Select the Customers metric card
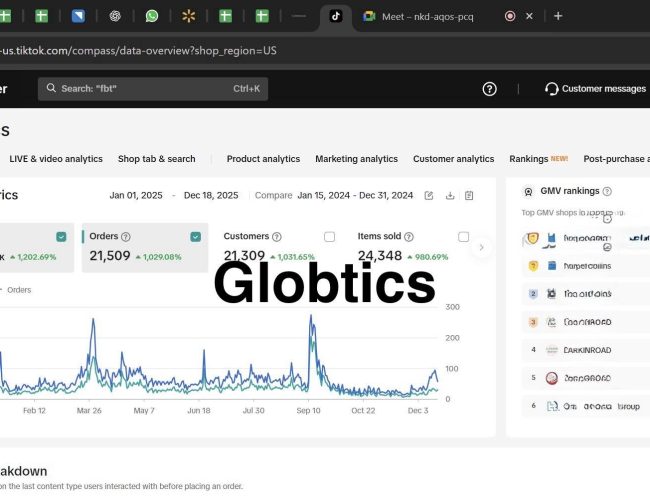The width and height of the screenshot is (650, 500). (279, 248)
